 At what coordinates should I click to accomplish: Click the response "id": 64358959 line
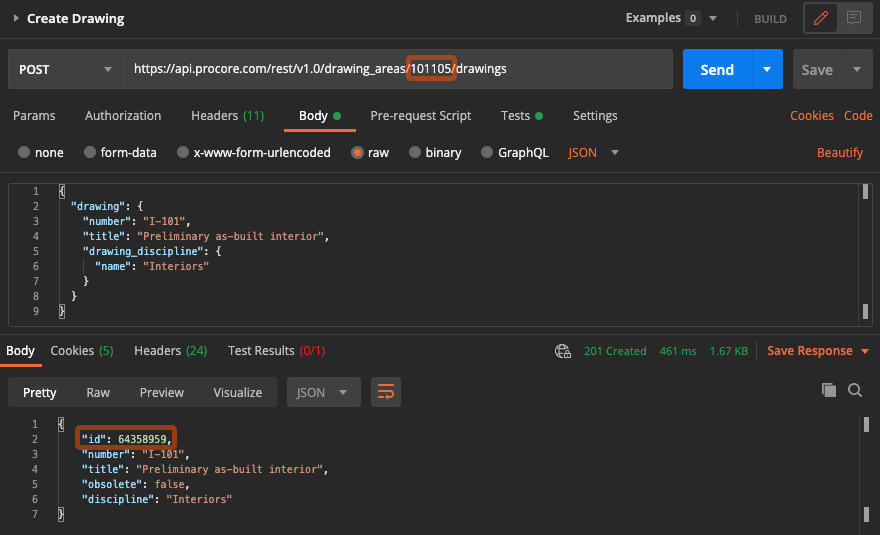pyautogui.click(x=126, y=439)
